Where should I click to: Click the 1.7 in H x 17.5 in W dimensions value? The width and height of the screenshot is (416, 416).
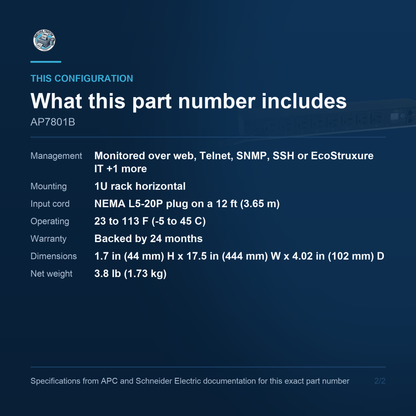tap(239, 256)
